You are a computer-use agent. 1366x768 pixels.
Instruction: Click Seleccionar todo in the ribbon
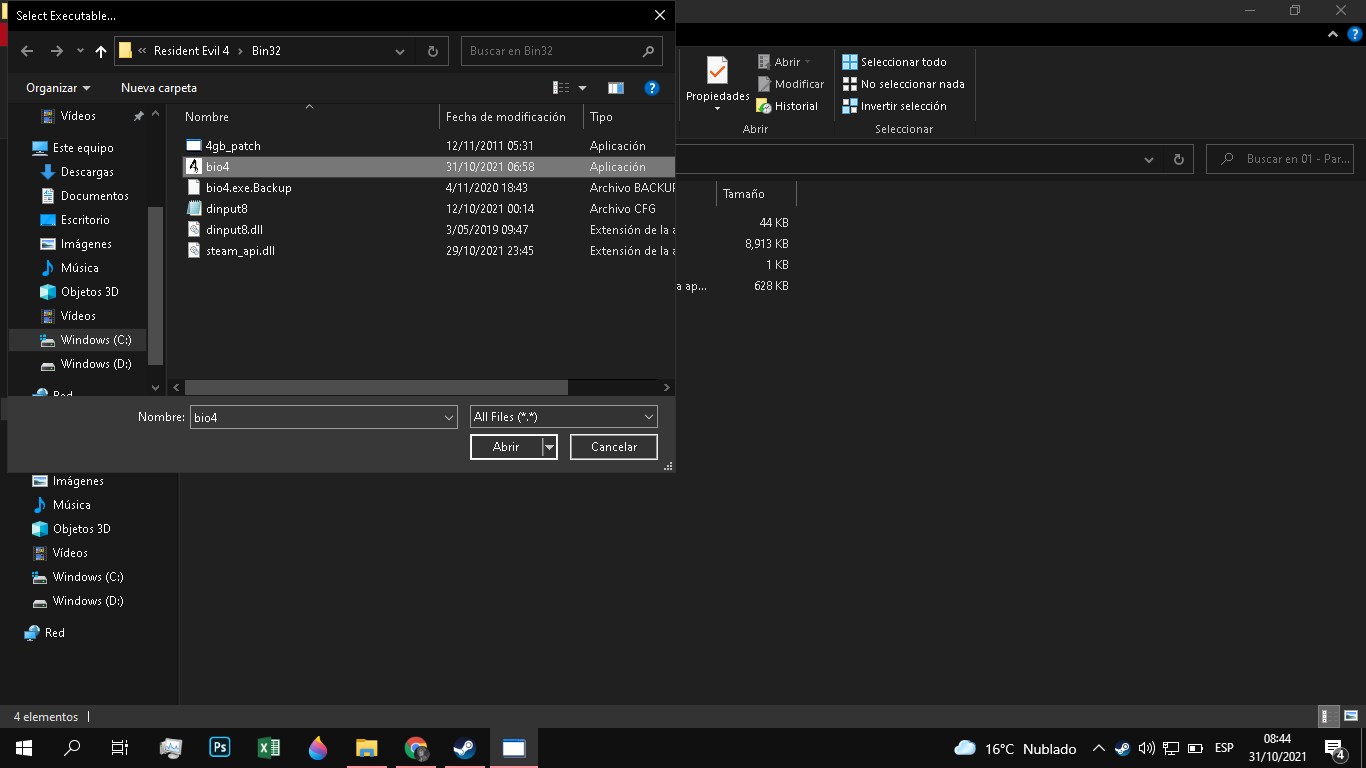point(894,62)
